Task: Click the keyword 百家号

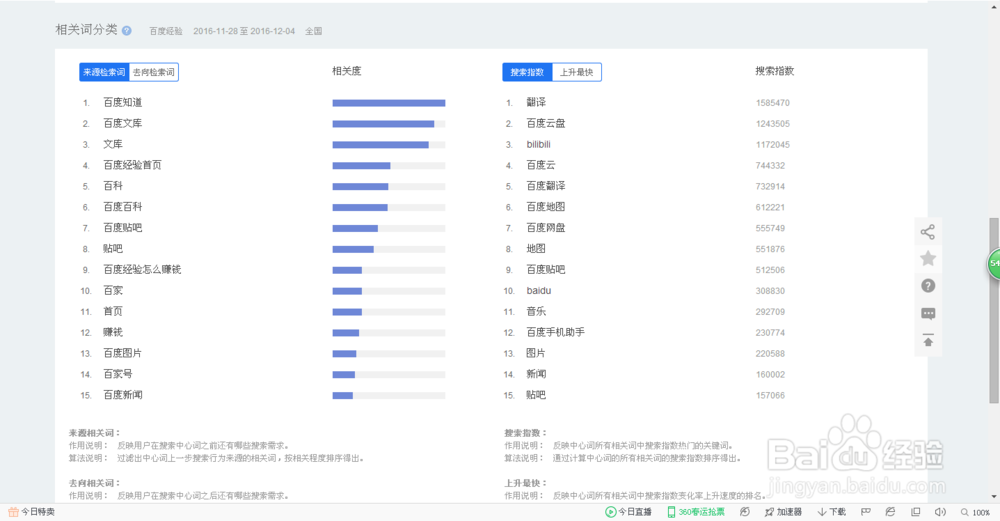Action: [x=117, y=374]
